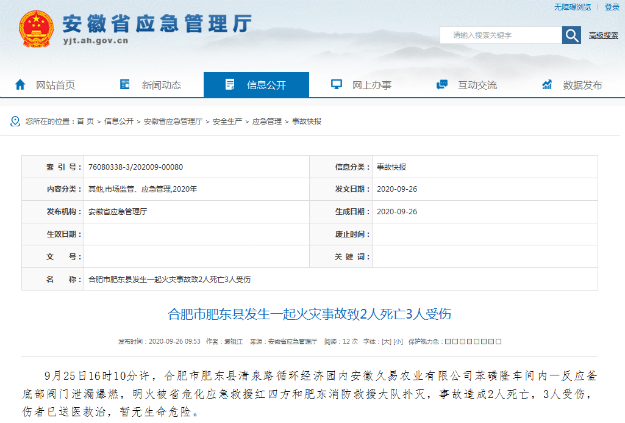Viewport: 625px width, 423px height.
Task: Select the first eye-protection color swatch
Action: point(448,342)
